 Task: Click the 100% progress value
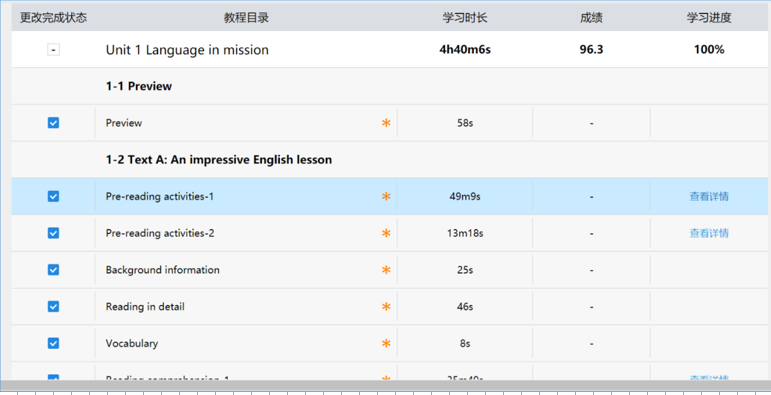point(709,50)
